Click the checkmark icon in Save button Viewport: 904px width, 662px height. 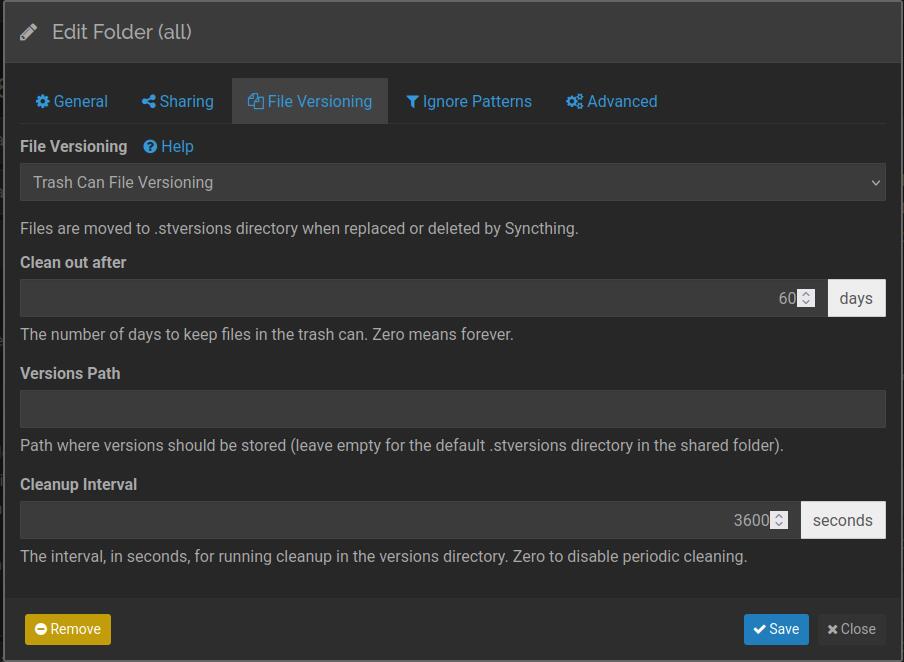760,630
